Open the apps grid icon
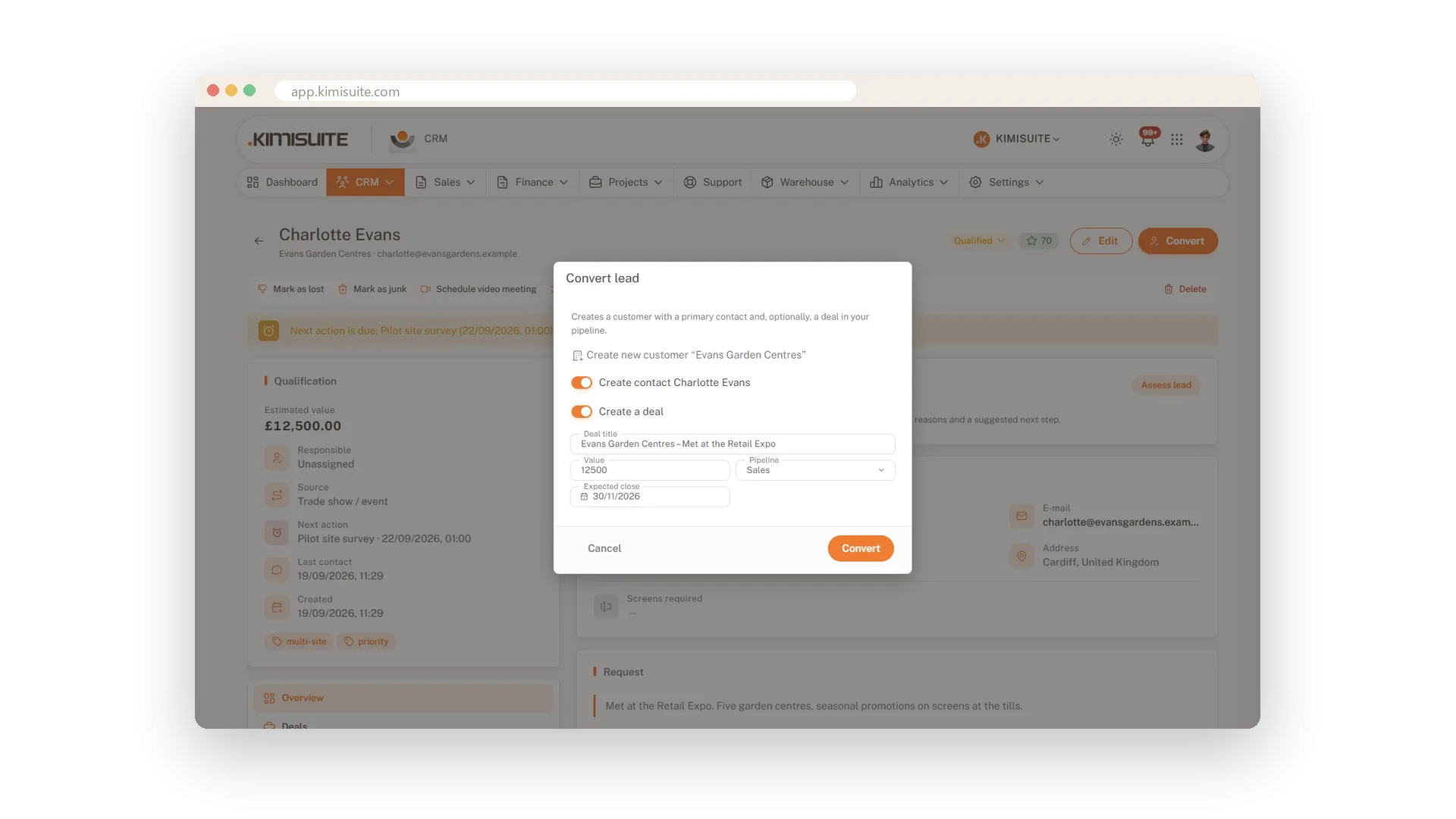This screenshot has width=1456, height=819. (x=1177, y=140)
